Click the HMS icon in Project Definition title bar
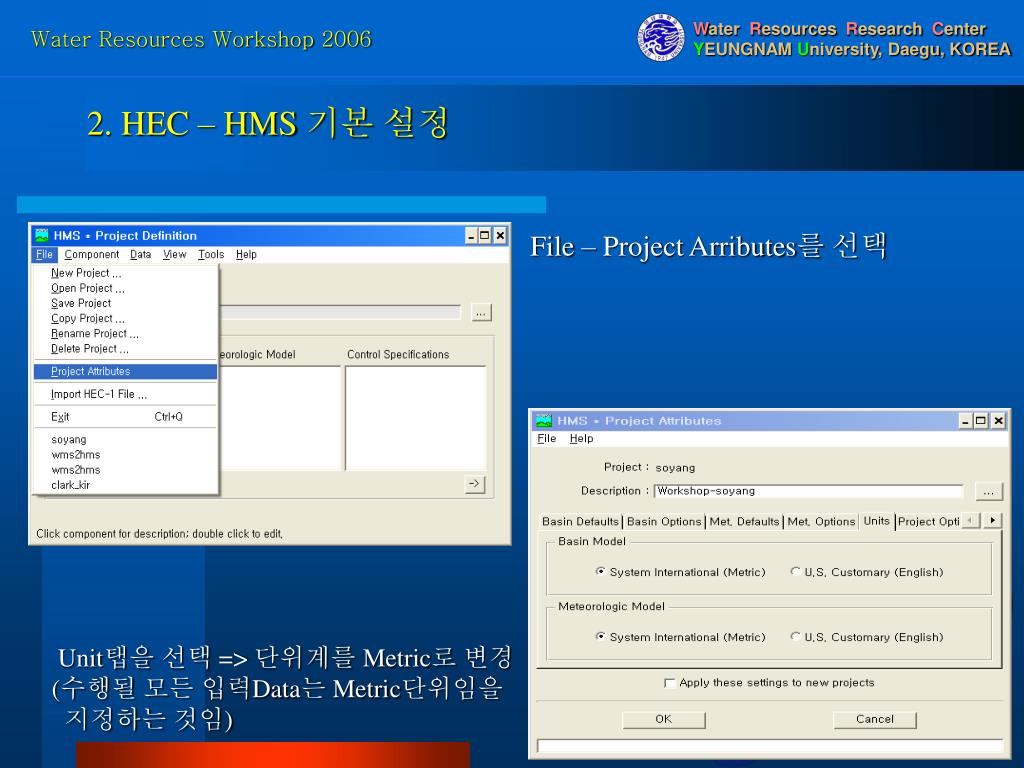This screenshot has height=768, width=1024. point(42,235)
